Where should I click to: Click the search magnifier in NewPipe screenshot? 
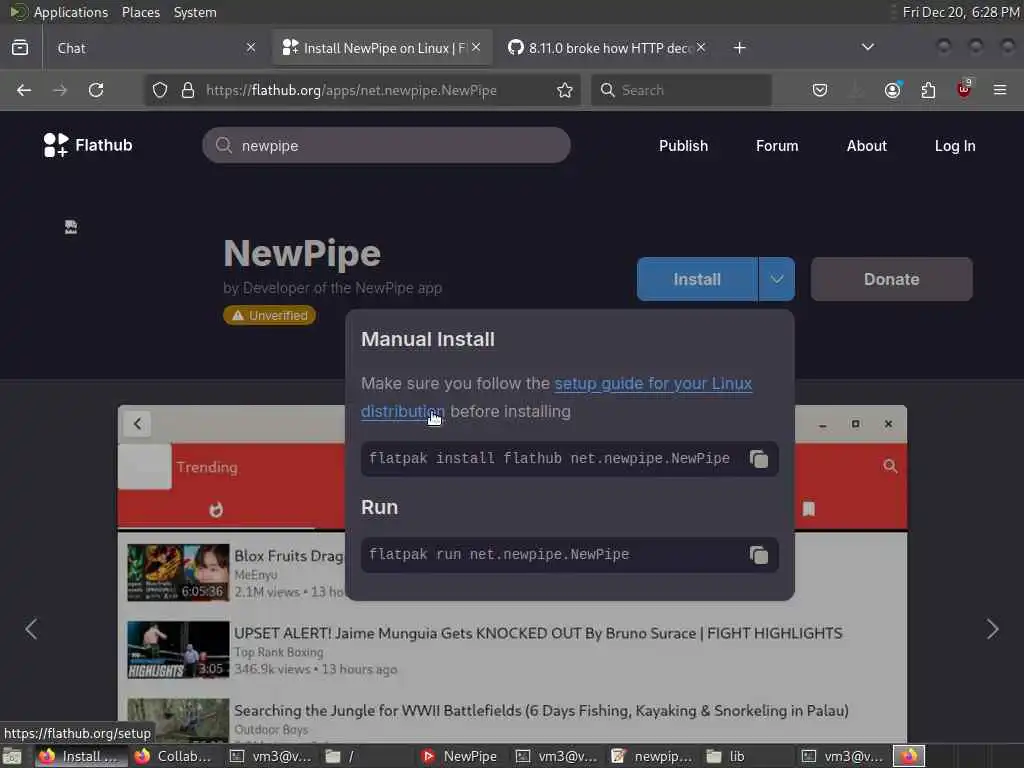click(x=889, y=466)
